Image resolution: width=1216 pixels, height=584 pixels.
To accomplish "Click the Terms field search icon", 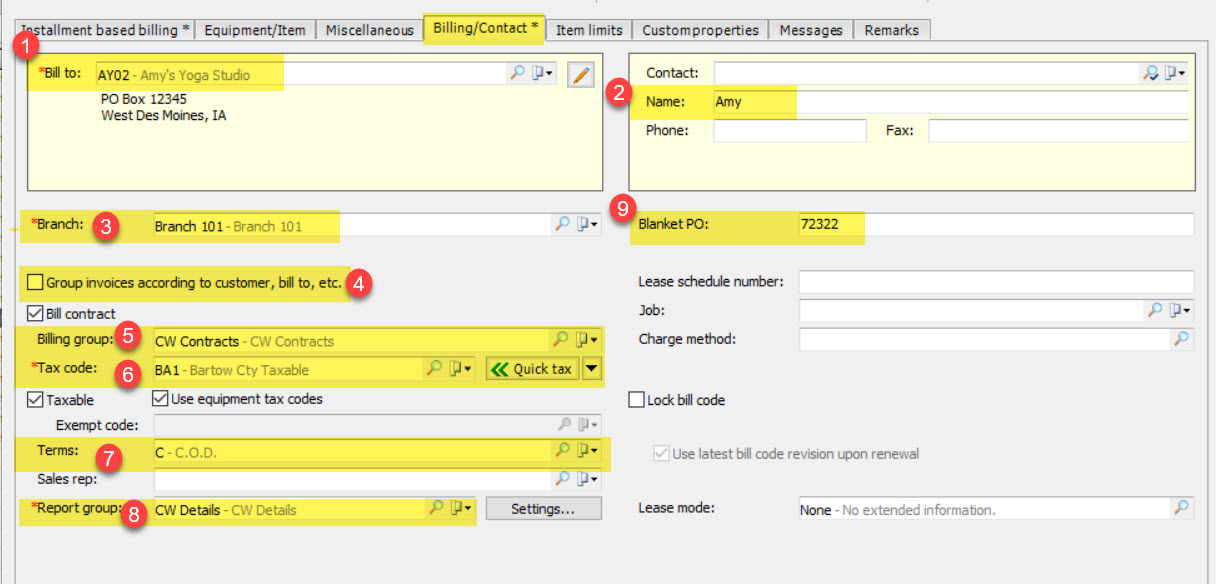I will click(562, 451).
